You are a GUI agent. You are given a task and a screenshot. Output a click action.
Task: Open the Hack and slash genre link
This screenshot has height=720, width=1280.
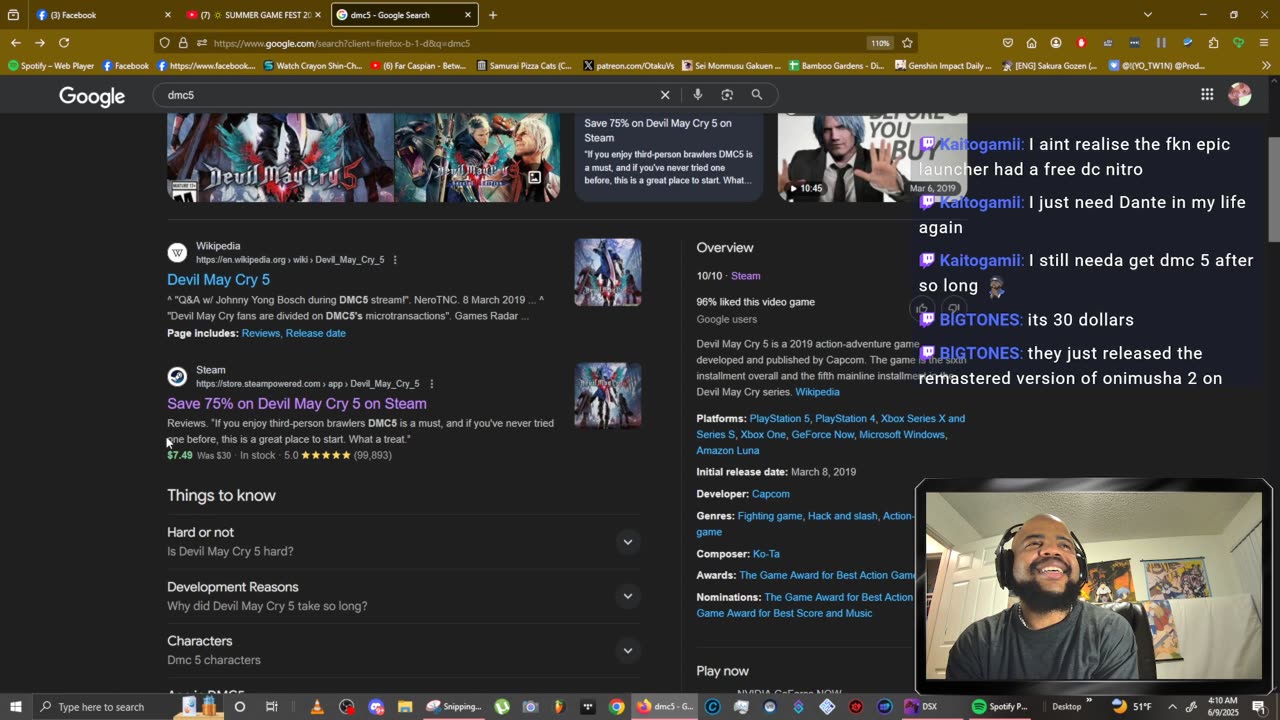coord(842,516)
